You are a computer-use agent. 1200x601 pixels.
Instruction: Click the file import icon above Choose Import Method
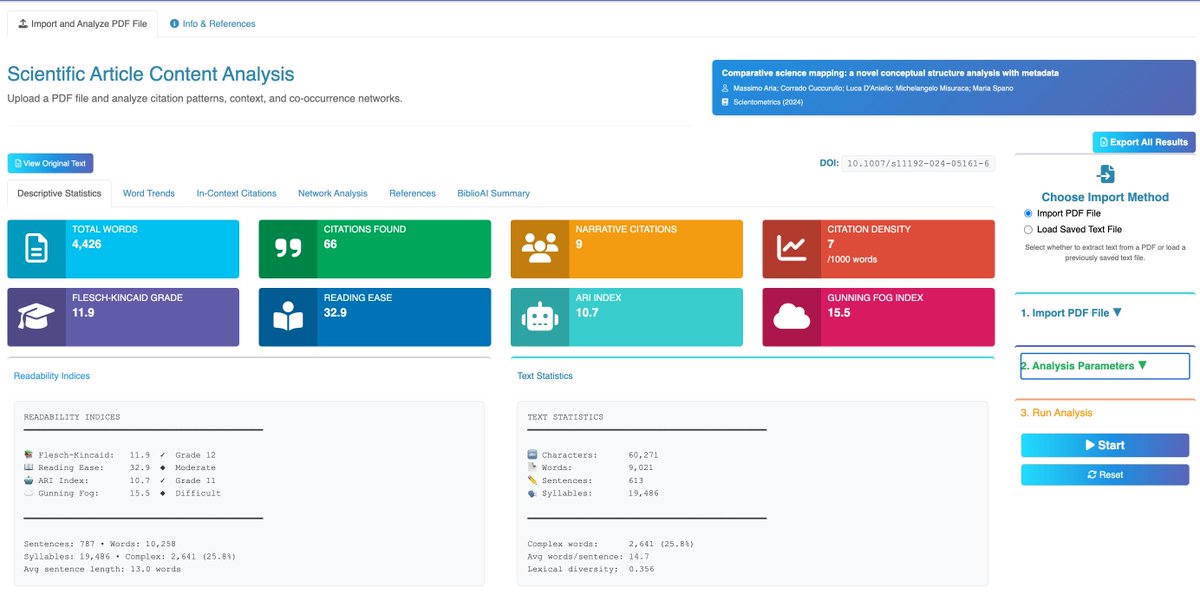(1105, 174)
